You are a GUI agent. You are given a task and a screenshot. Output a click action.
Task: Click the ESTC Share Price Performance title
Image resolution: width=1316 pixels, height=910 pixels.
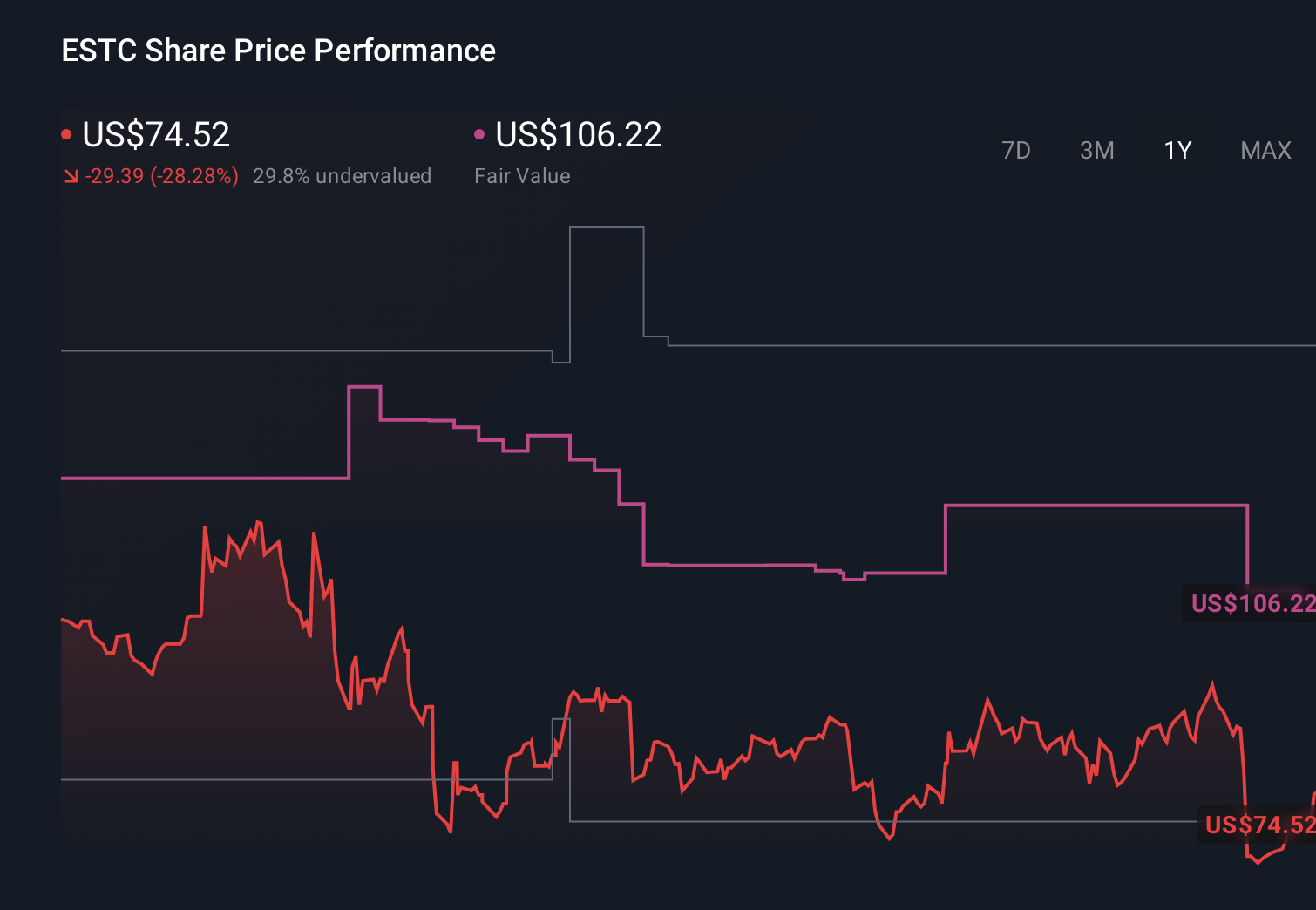click(x=277, y=51)
